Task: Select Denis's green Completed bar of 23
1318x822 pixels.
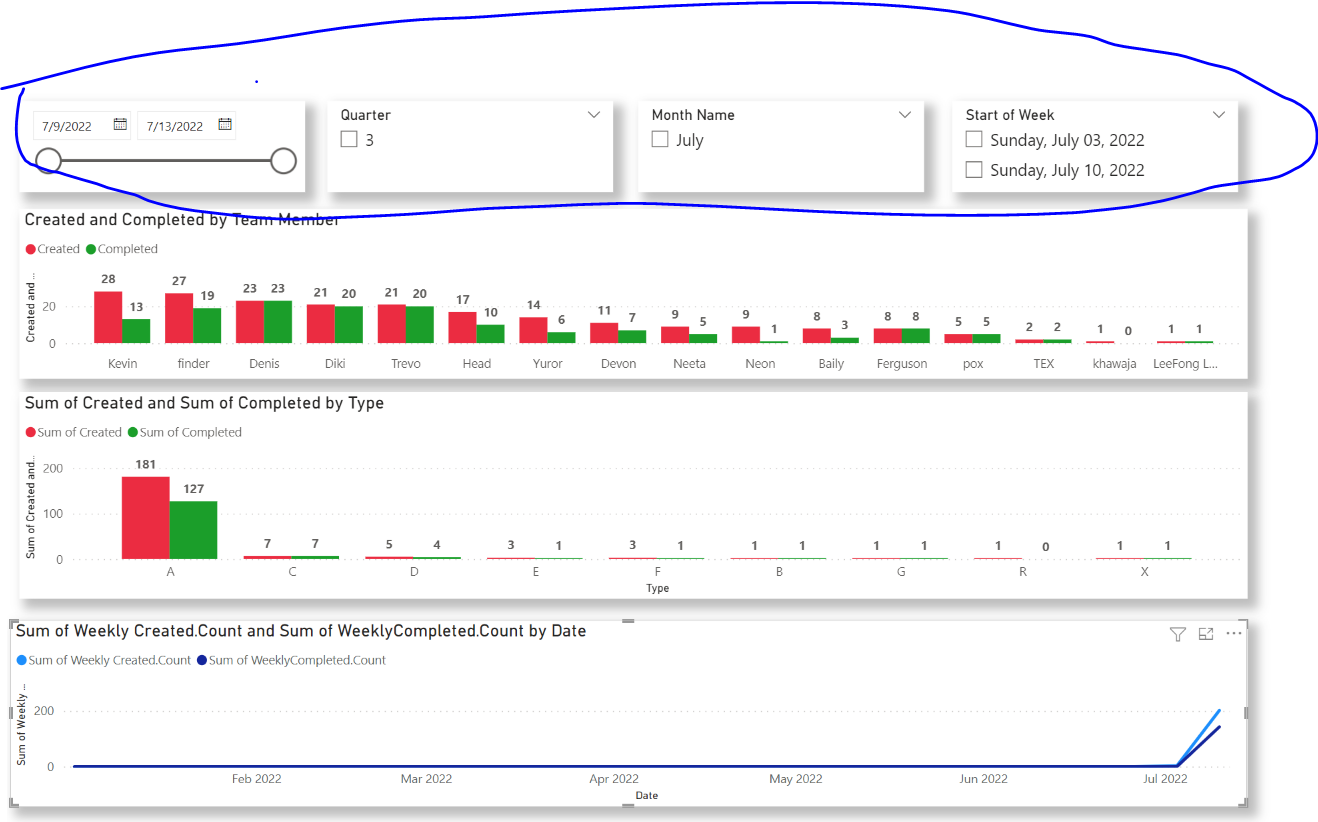Action: pos(278,322)
